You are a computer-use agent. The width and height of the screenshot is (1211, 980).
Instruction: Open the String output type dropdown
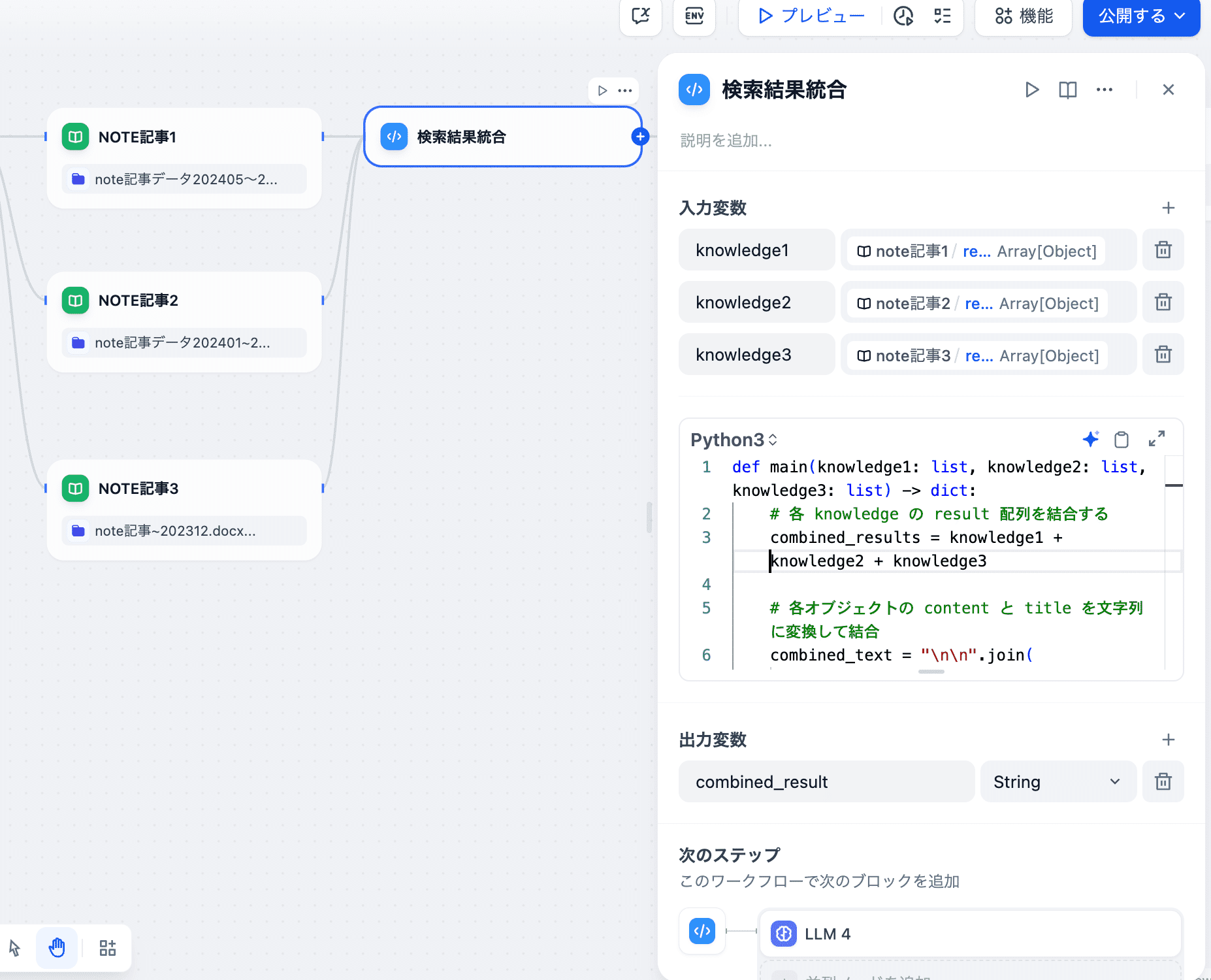point(1058,782)
